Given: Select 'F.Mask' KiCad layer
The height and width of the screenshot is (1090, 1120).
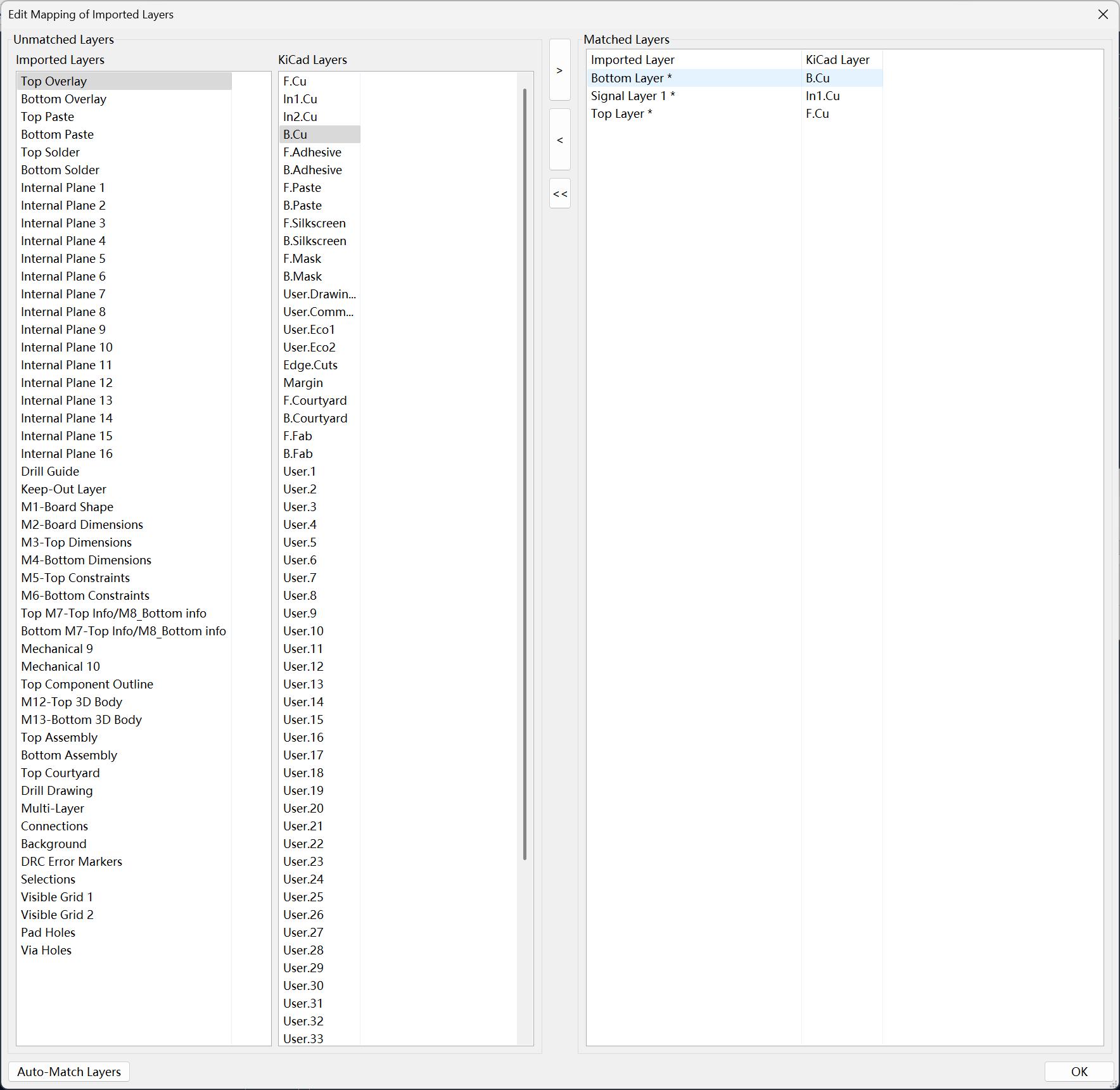Looking at the screenshot, I should [320, 258].
